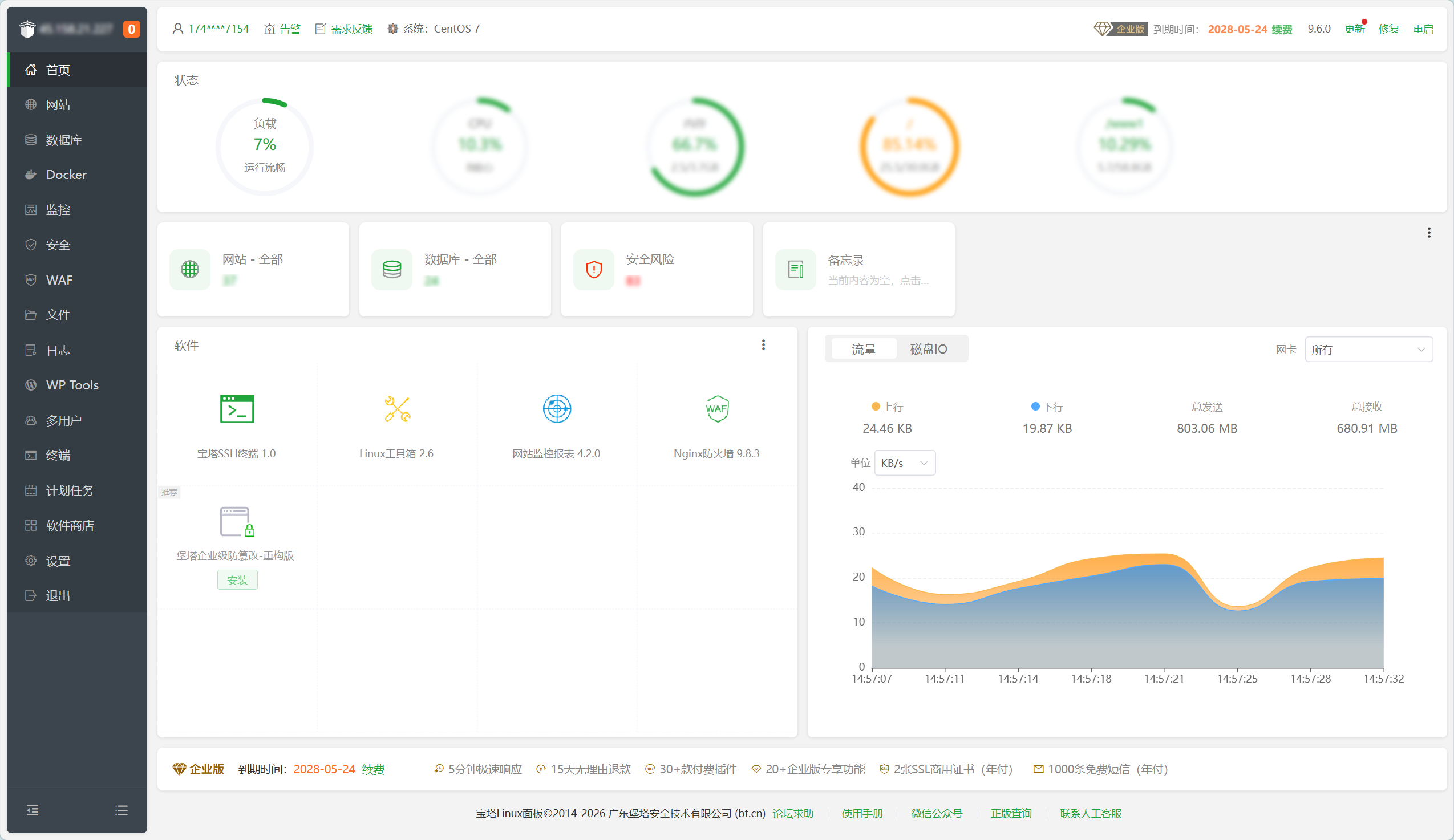
Task: Open 文件 in the sidebar
Action: [78, 315]
